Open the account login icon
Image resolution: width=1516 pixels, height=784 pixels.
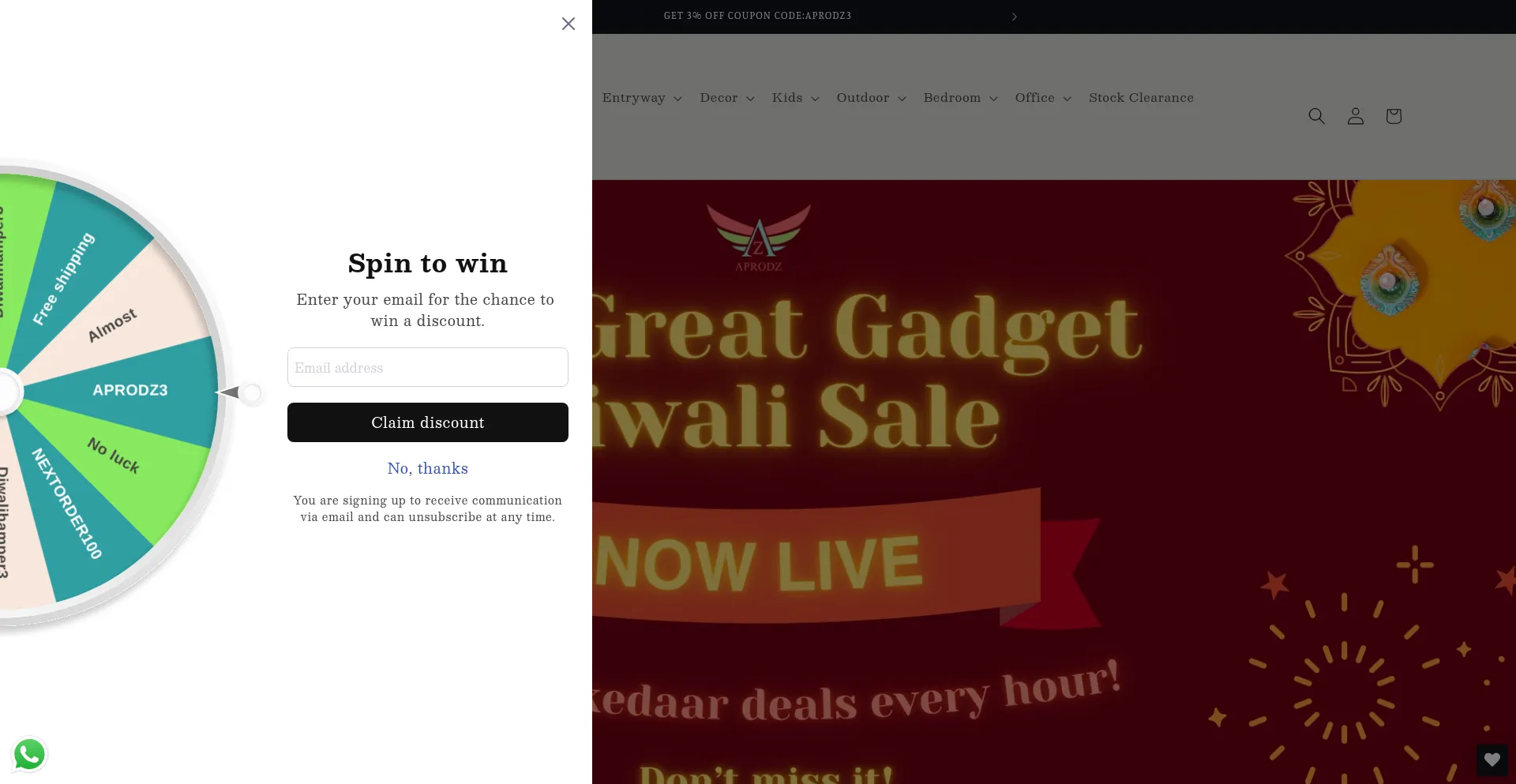(1355, 116)
